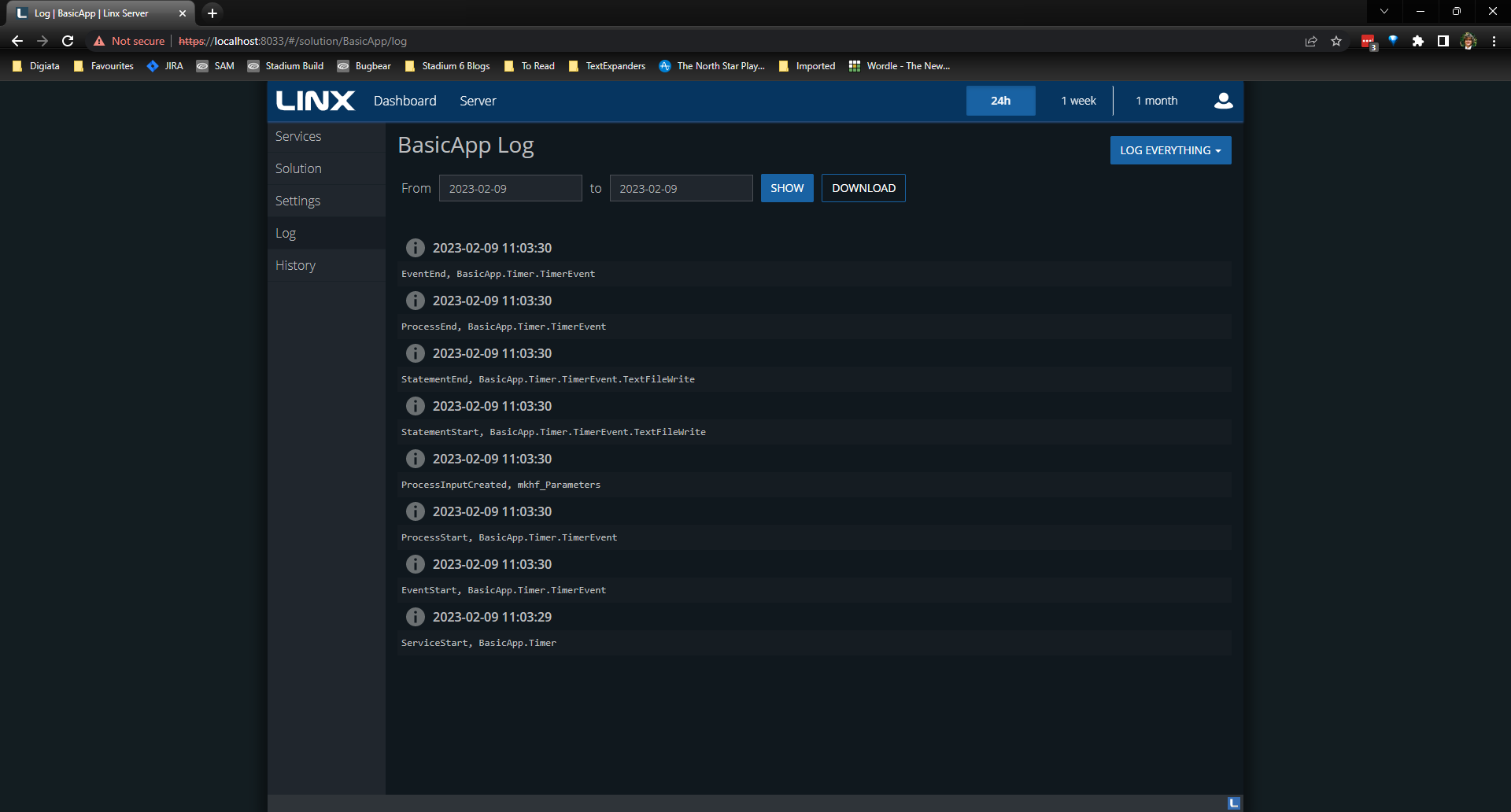Click the BasicApp Log heading
Screen dimensions: 1511x812
coord(466,146)
